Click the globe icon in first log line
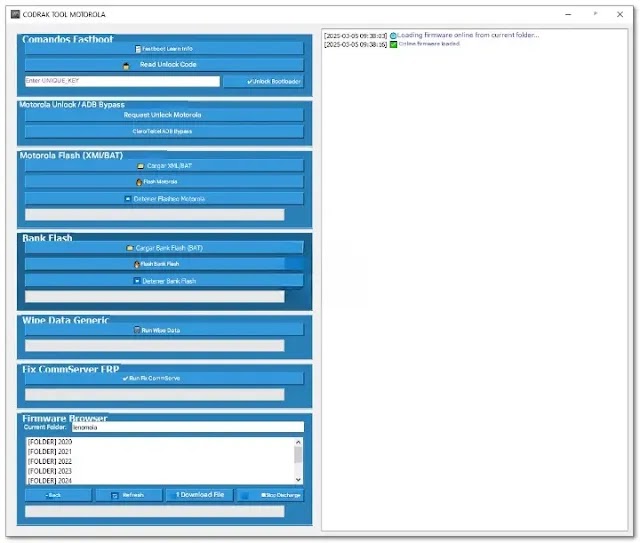Image resolution: width=640 pixels, height=543 pixels. (x=393, y=36)
